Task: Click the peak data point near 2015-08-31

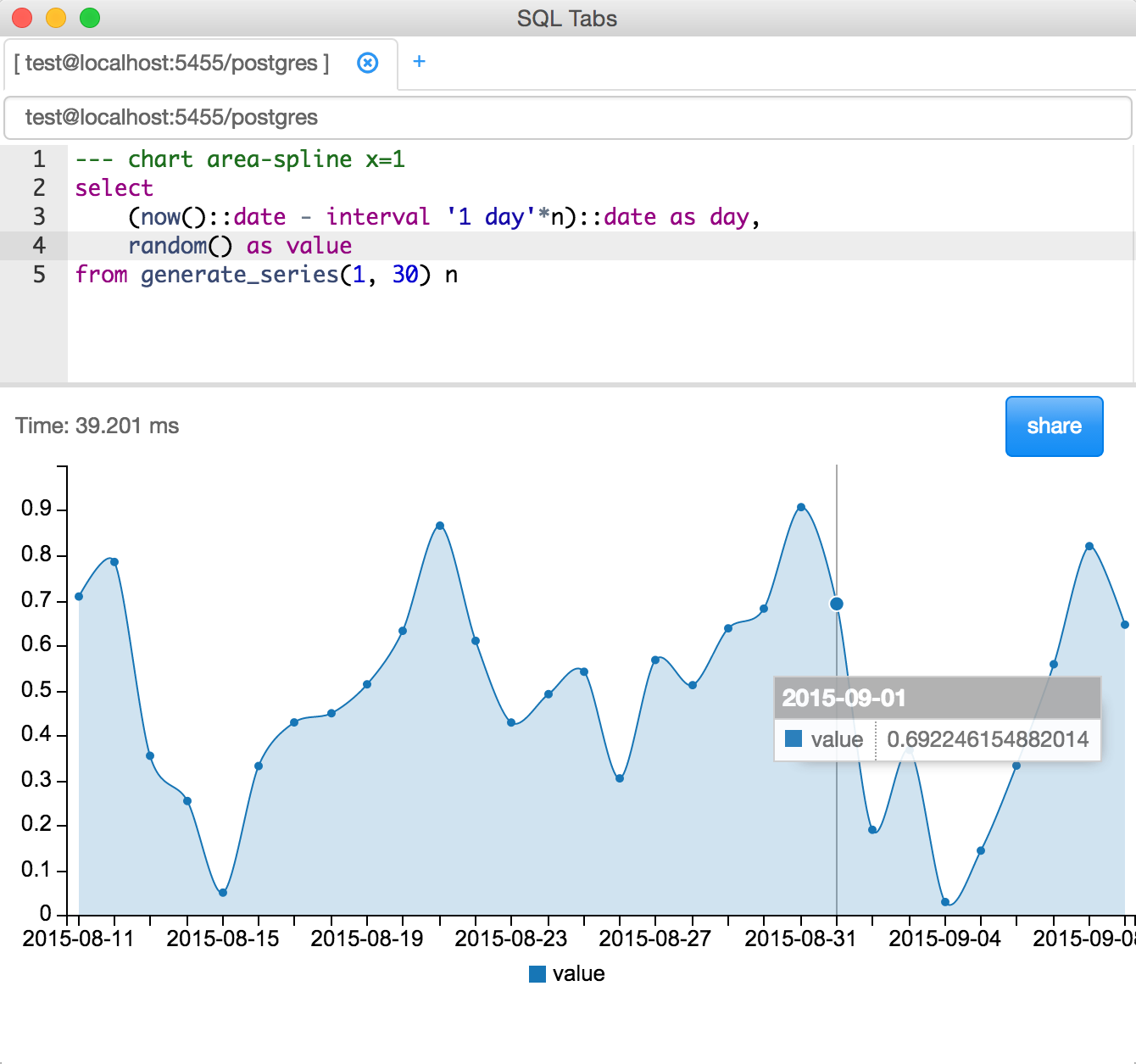Action: coord(801,507)
